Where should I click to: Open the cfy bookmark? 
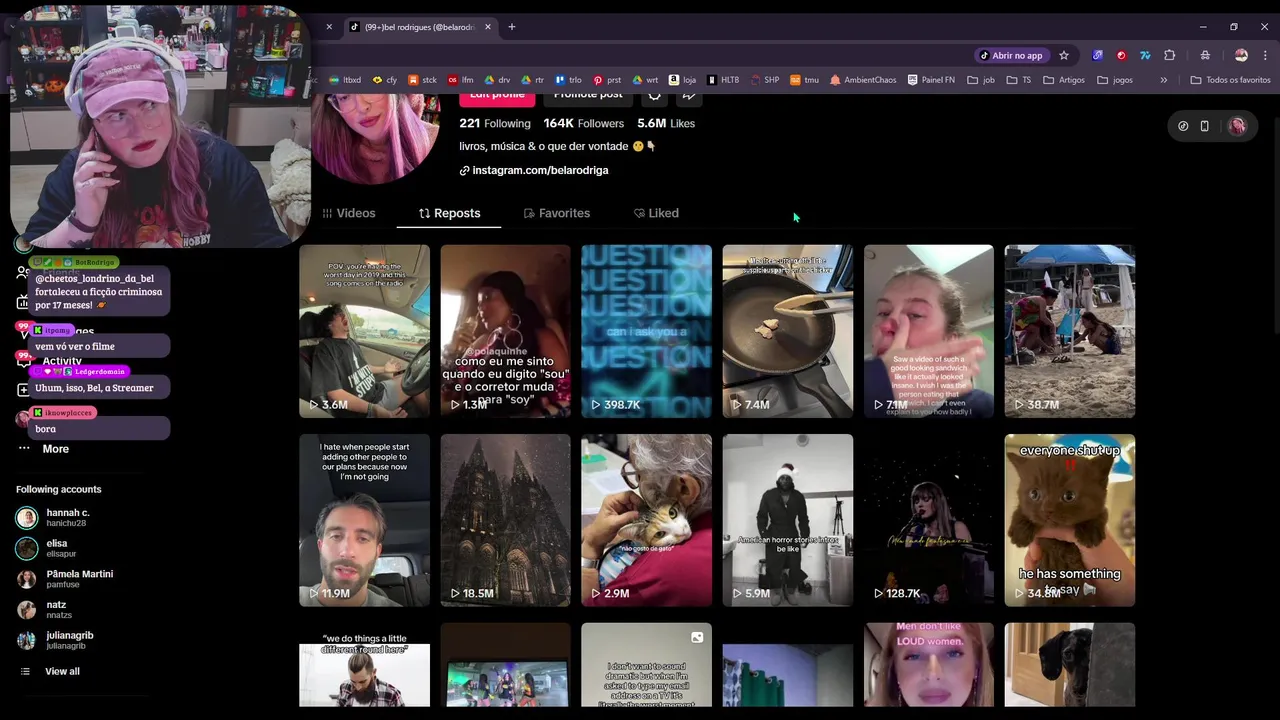(385, 80)
